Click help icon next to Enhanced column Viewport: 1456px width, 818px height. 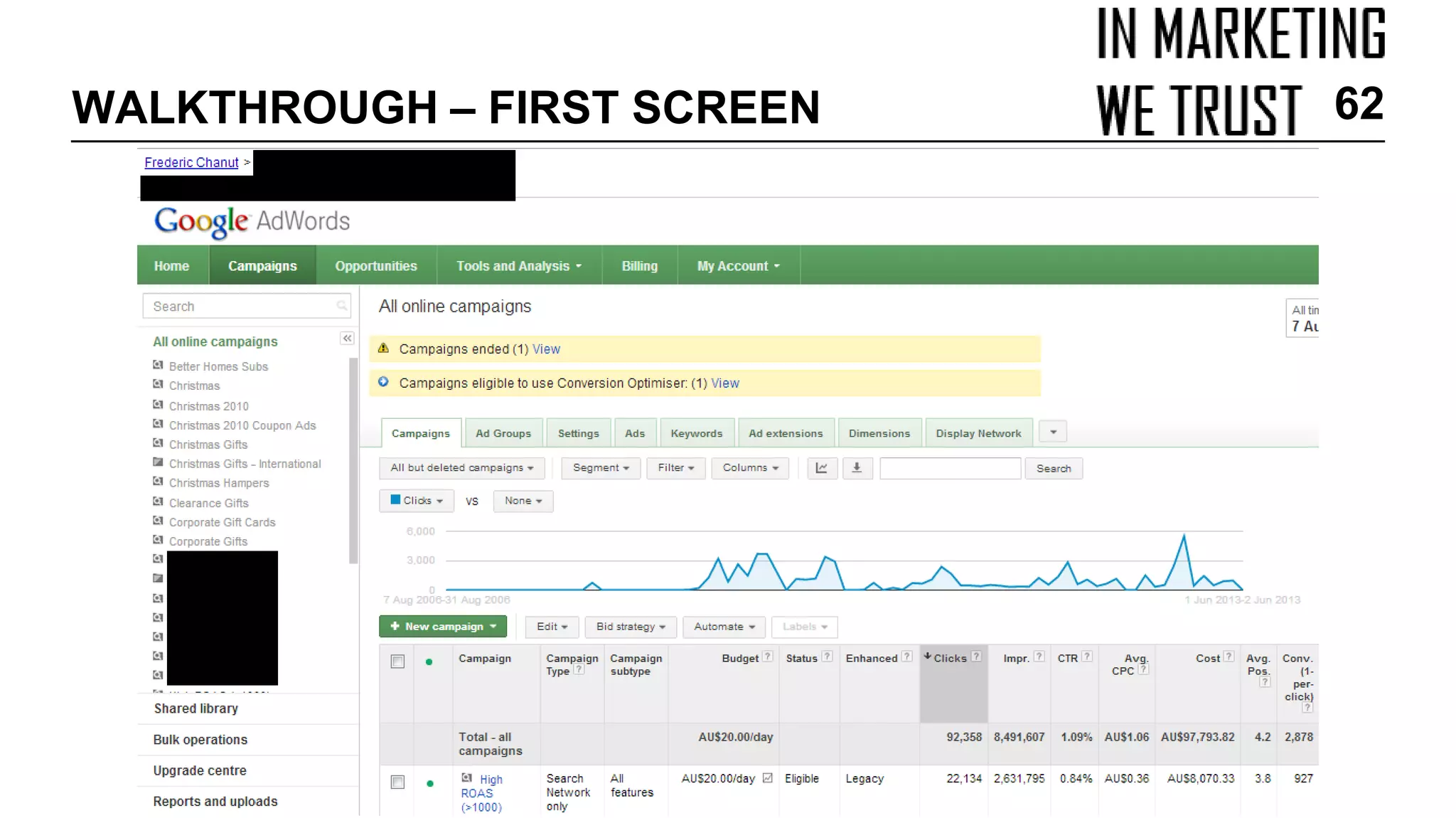[906, 657]
